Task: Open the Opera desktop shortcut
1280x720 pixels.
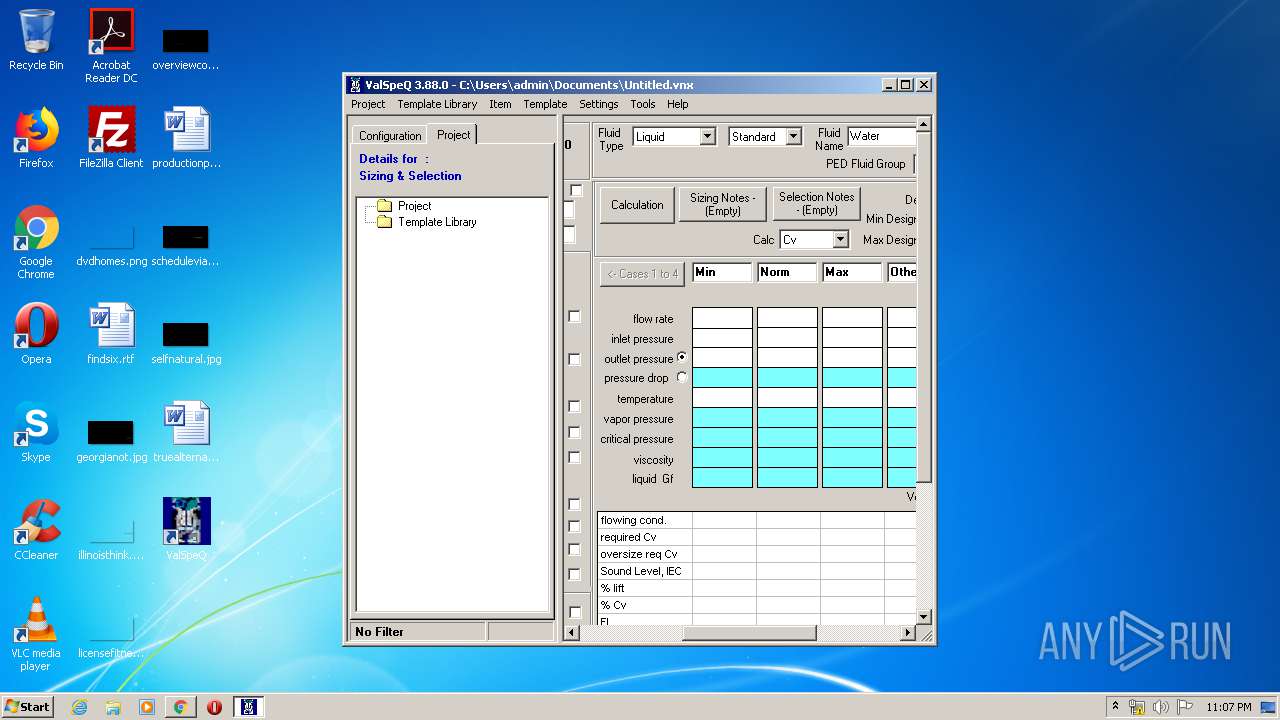Action: 36,334
